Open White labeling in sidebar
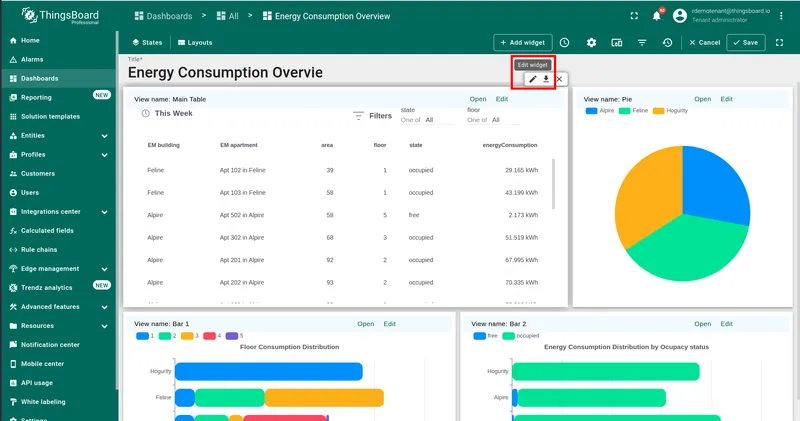 59,402
